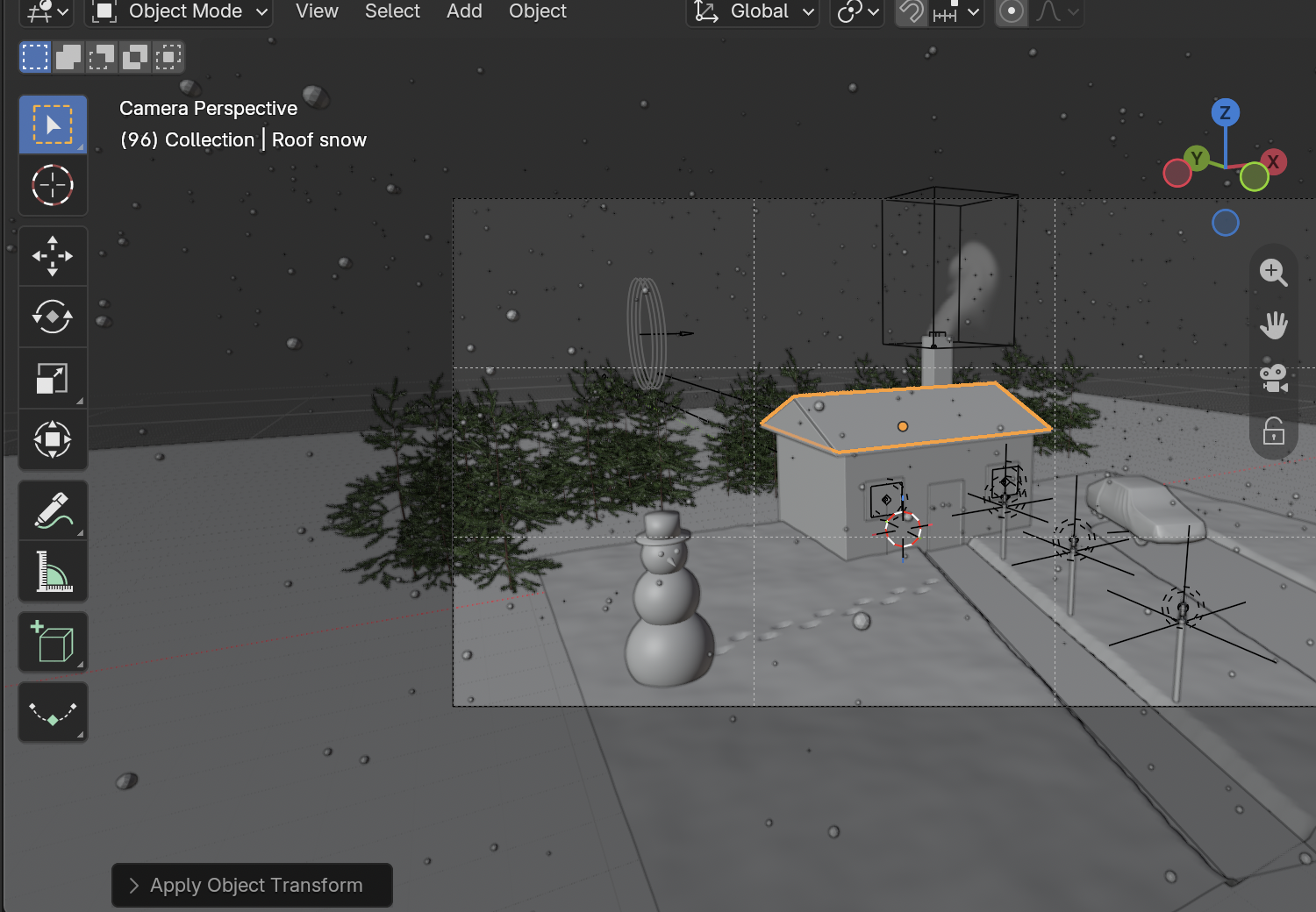The height and width of the screenshot is (912, 1316).
Task: Open the snapping options dropdown
Action: click(956, 12)
